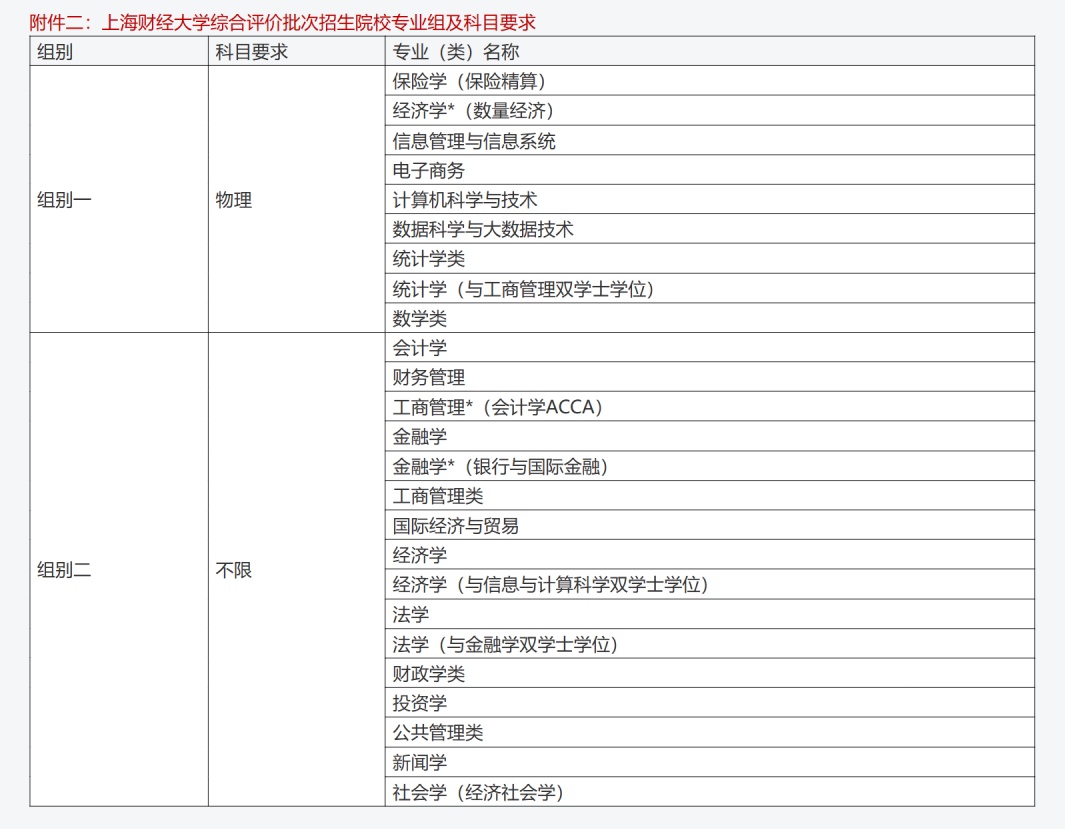Select the 专业（类）名称 column header
The height and width of the screenshot is (829, 1065).
click(x=710, y=52)
